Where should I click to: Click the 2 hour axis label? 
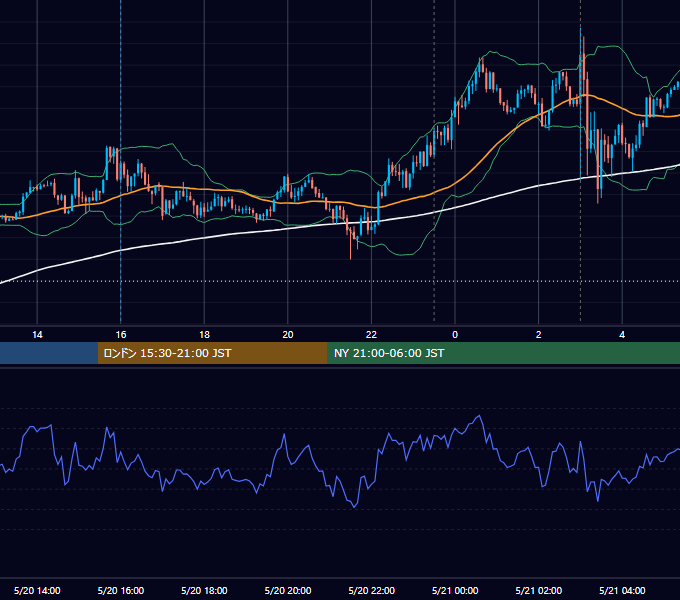[x=539, y=335]
